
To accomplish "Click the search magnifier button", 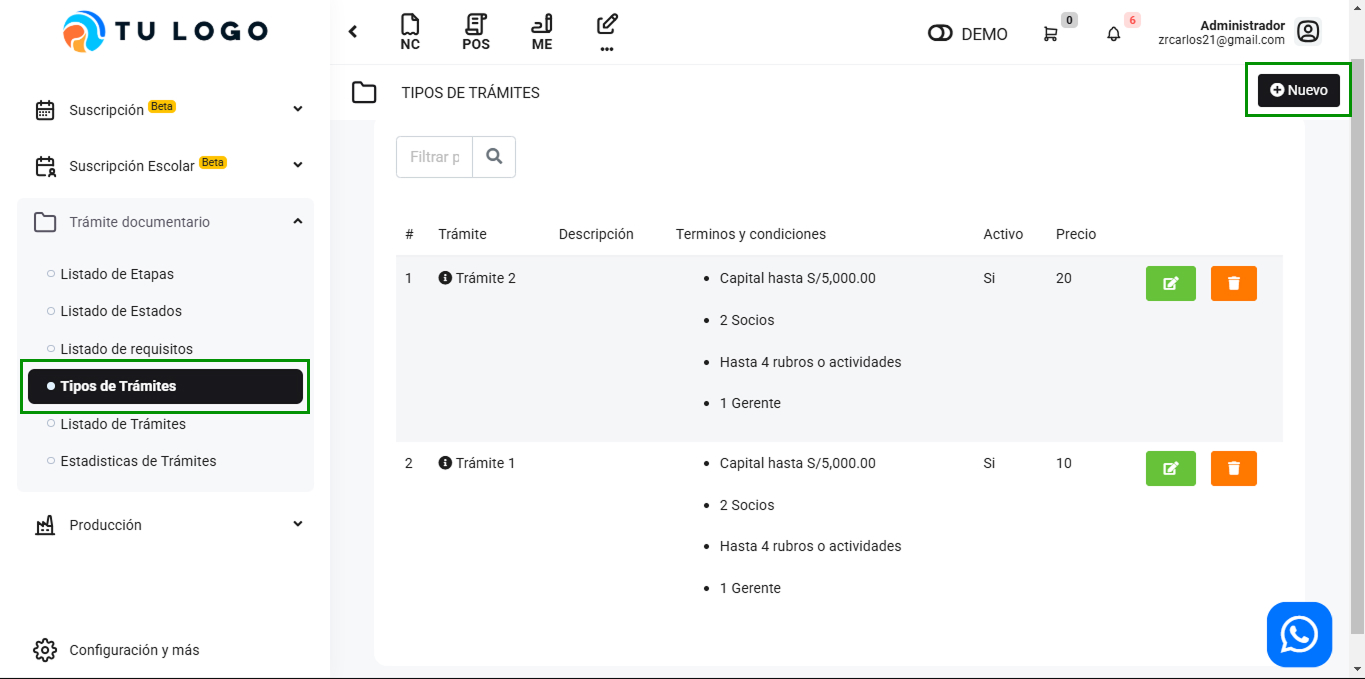I will 494,157.
